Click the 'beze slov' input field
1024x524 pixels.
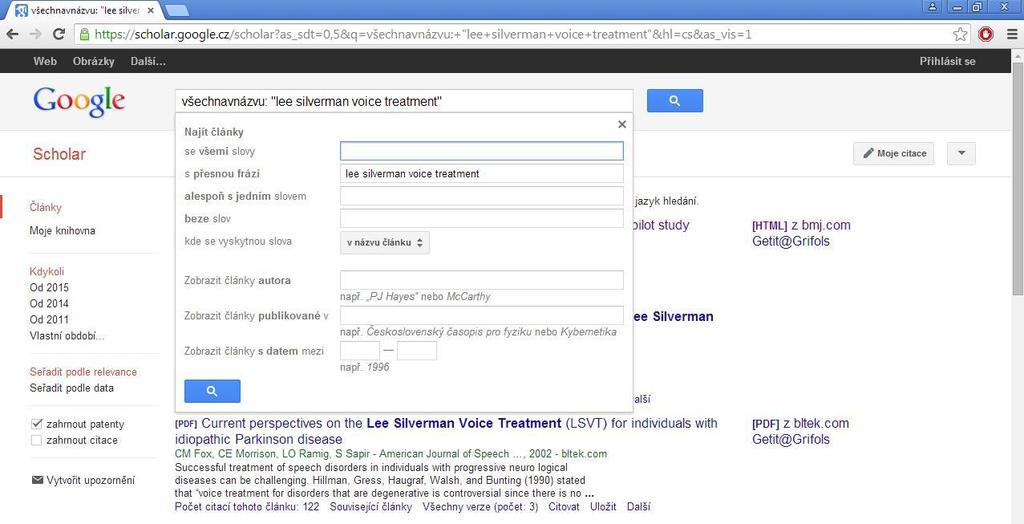point(481,218)
